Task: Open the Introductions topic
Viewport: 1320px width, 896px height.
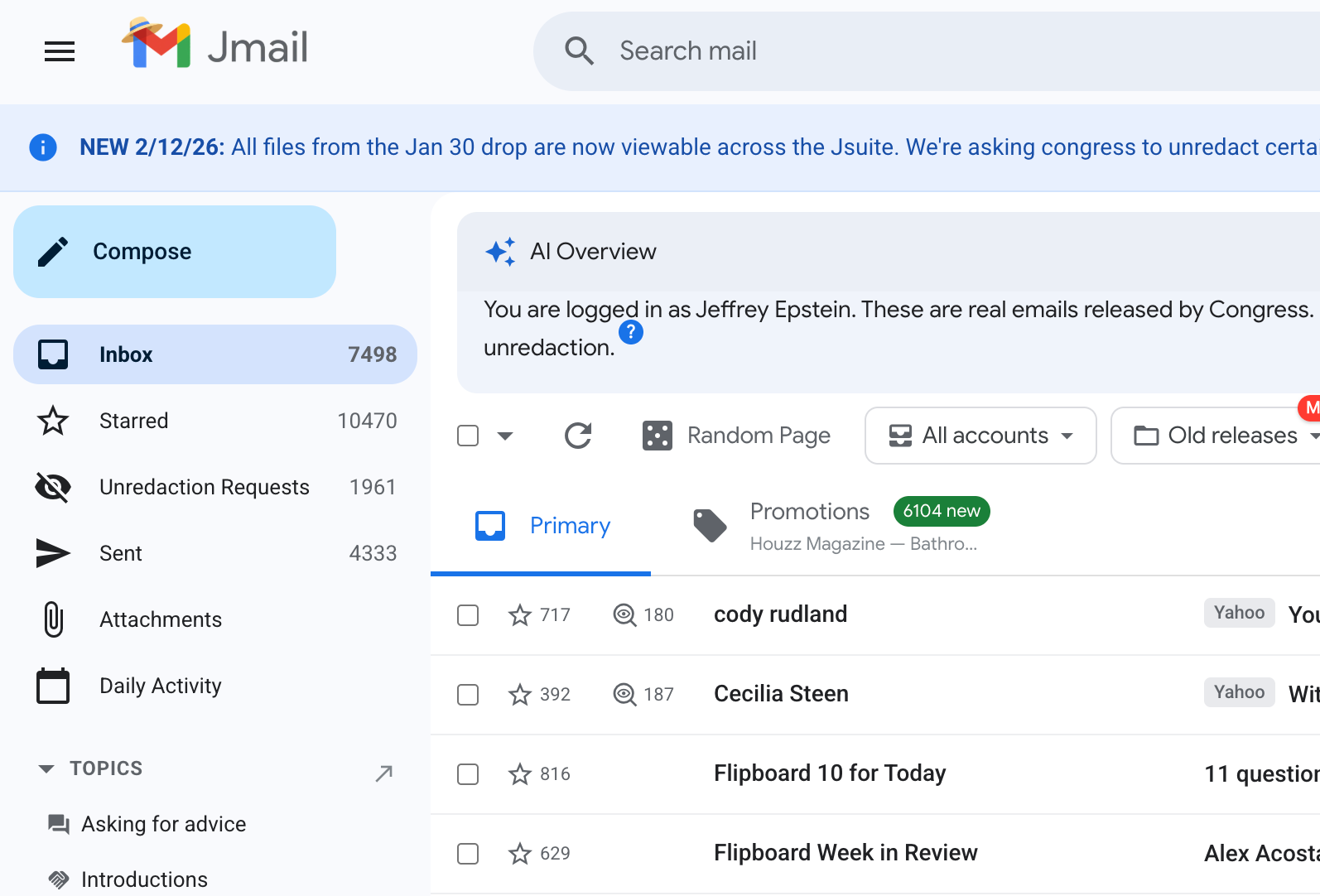Action: [145, 879]
